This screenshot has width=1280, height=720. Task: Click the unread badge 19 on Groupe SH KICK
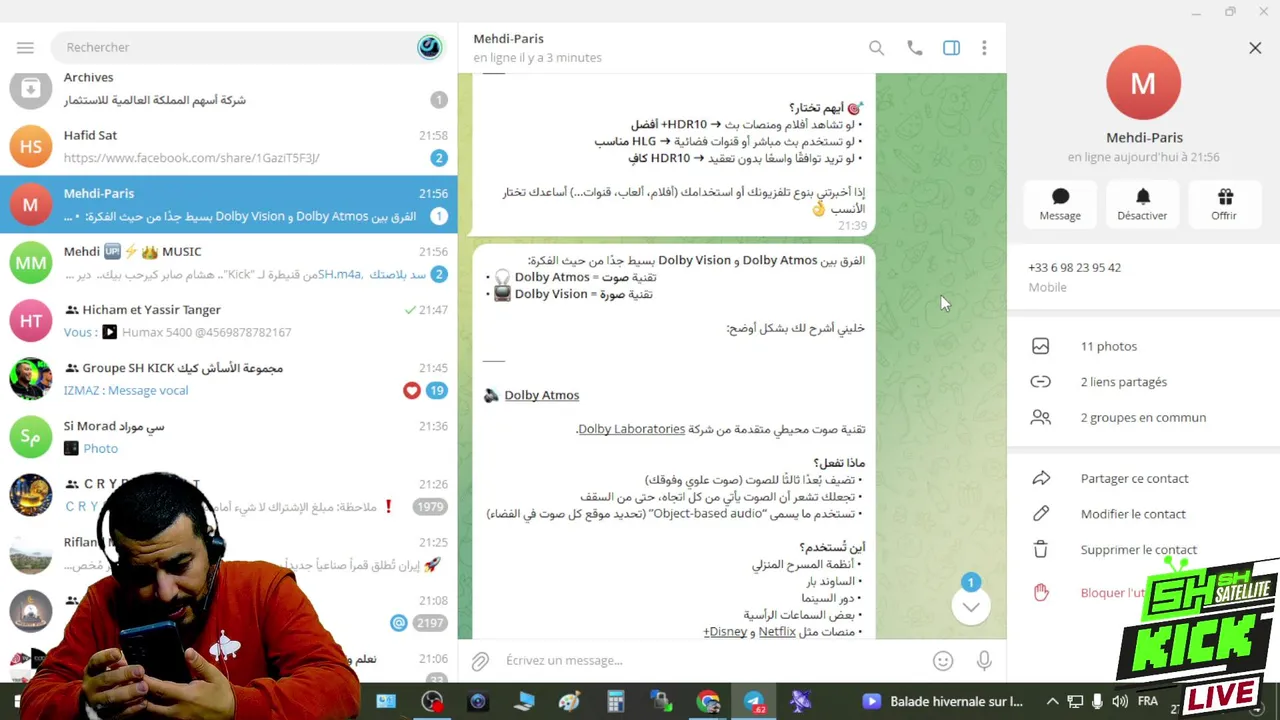(x=436, y=390)
